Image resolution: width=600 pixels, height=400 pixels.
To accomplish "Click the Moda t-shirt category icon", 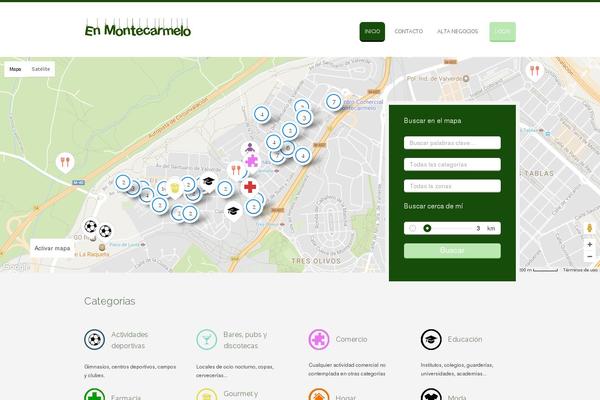I will pos(431,394).
